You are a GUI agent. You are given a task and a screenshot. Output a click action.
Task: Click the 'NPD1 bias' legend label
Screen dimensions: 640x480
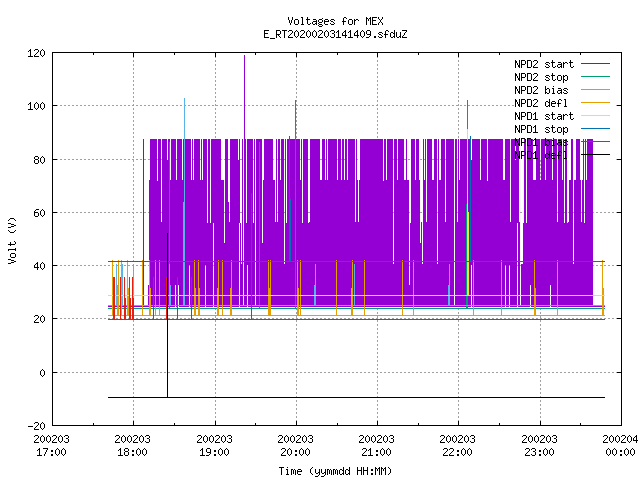541,142
